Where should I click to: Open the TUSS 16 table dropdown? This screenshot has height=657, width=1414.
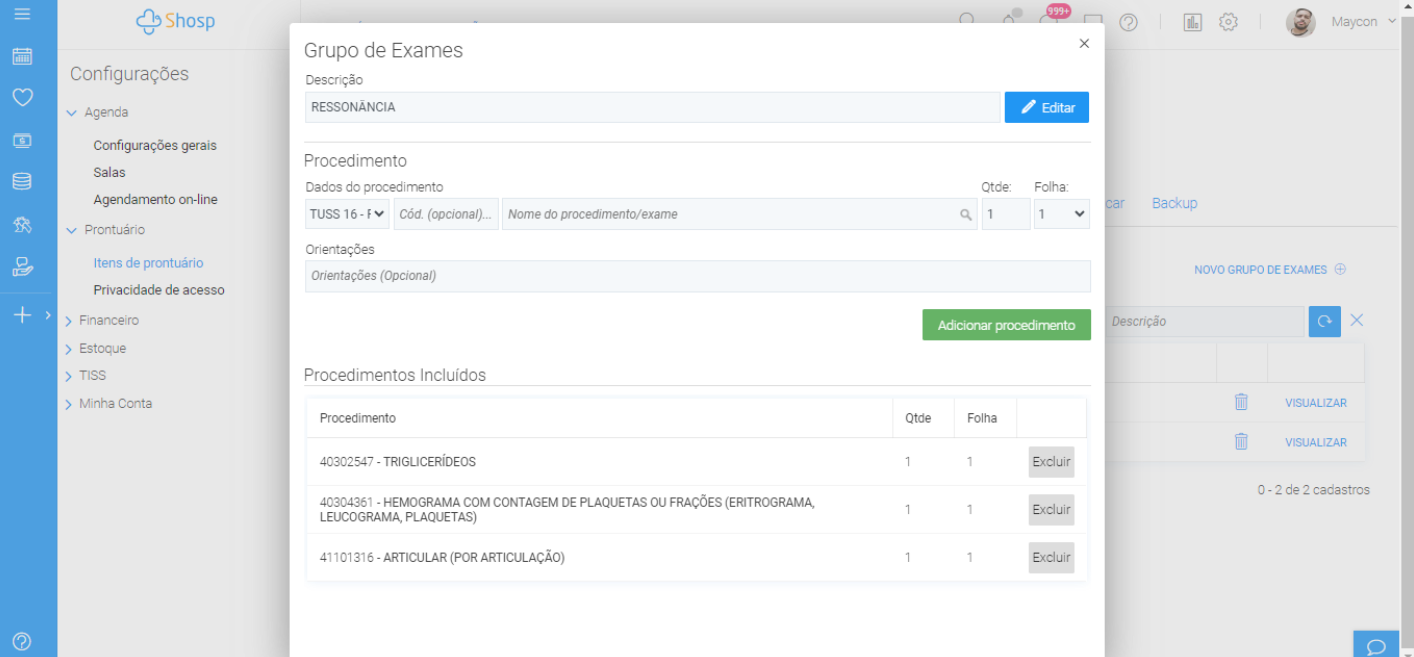click(347, 214)
